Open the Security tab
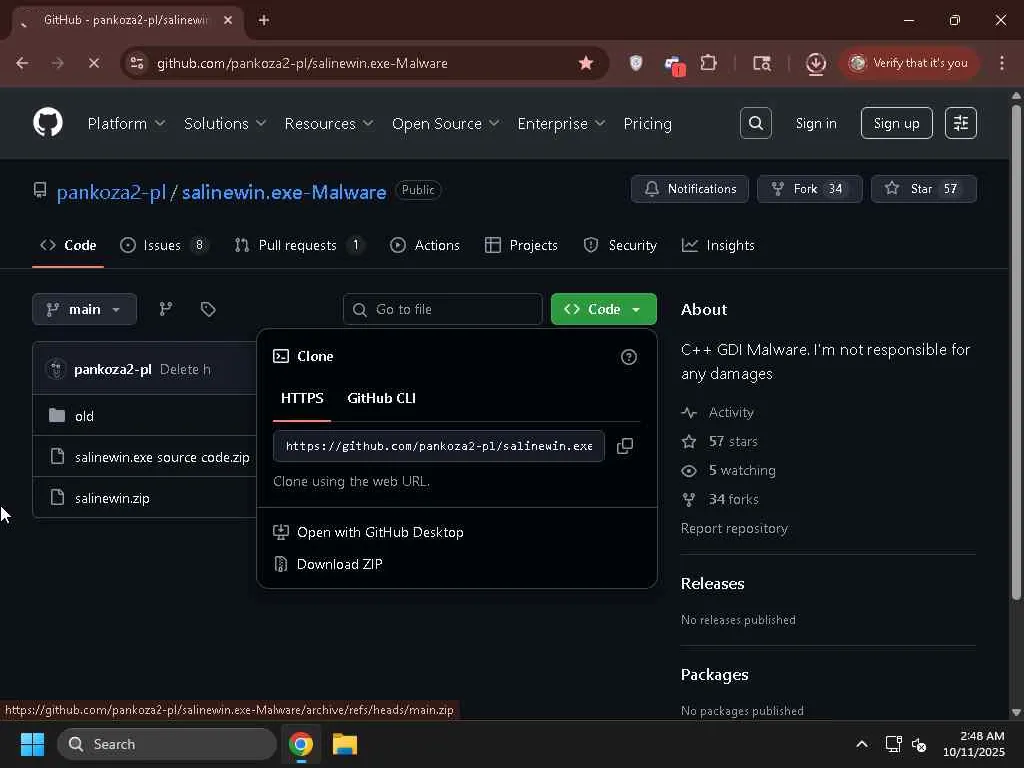The width and height of the screenshot is (1024, 768). (x=620, y=246)
